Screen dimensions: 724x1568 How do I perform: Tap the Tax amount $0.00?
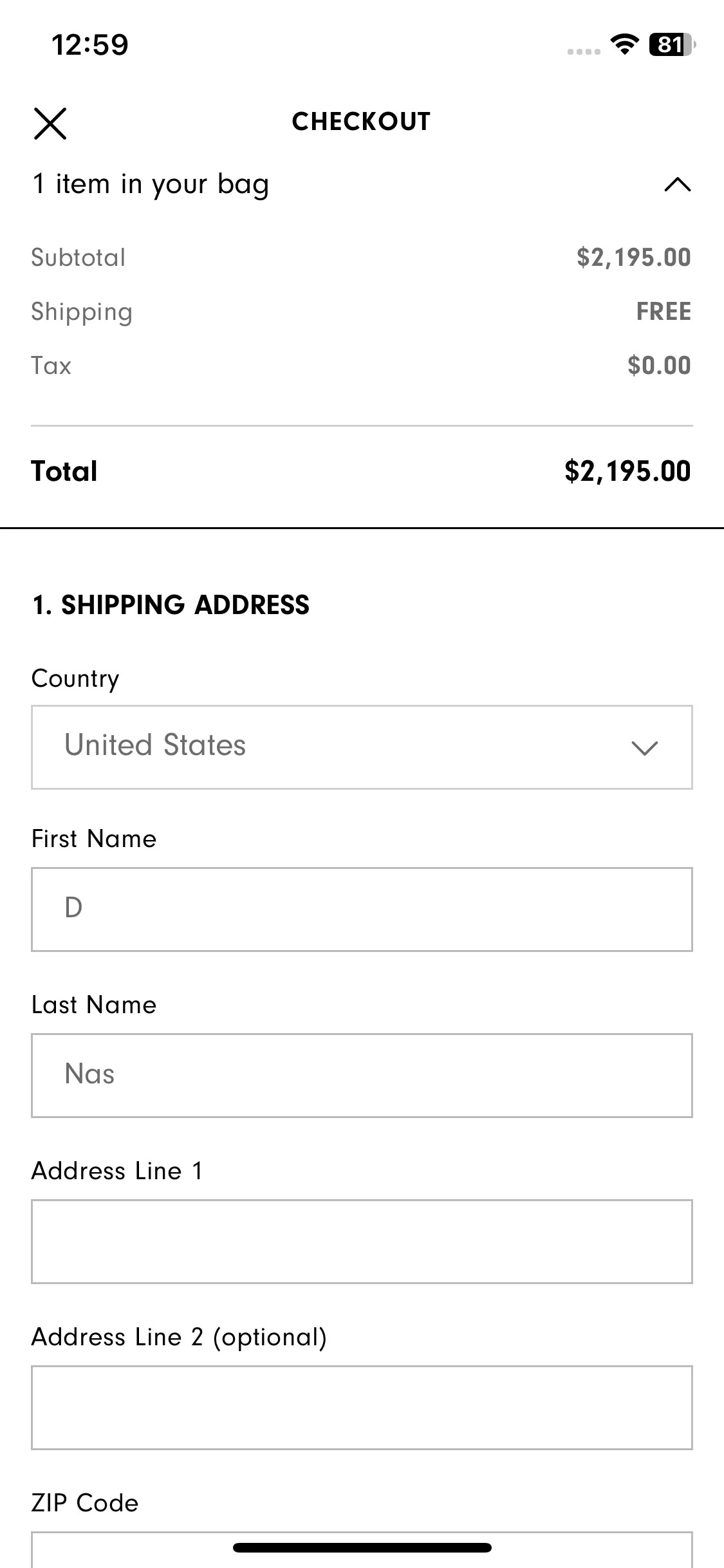659,366
